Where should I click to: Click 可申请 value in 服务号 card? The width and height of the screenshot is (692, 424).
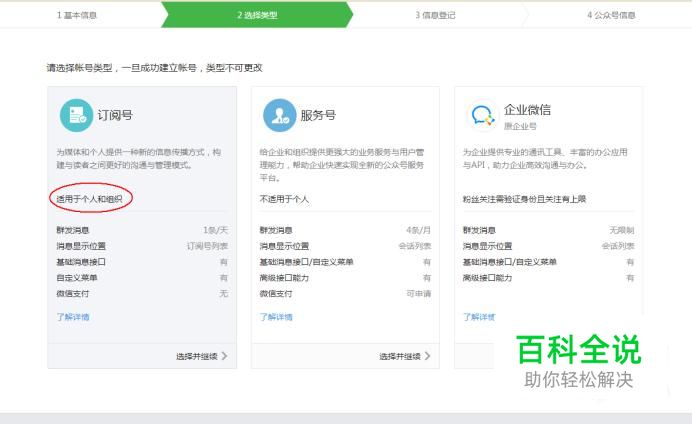click(x=419, y=293)
